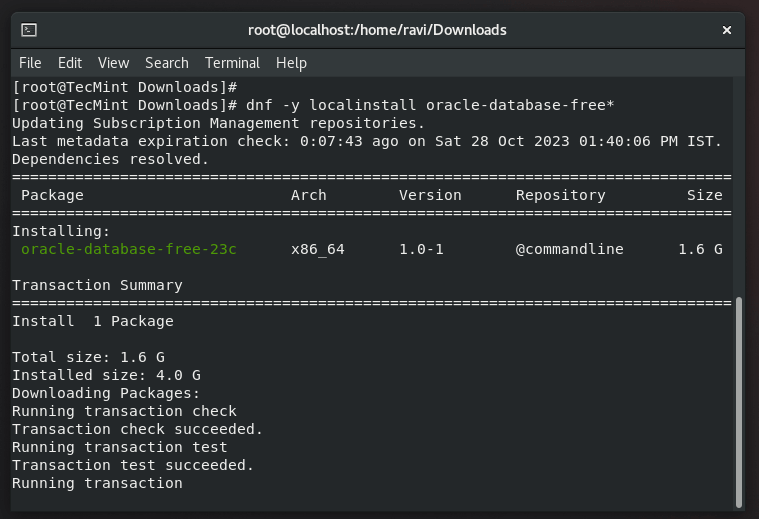Click the Transaction Summary heading
Viewport: 759px width, 519px height.
coord(97,285)
